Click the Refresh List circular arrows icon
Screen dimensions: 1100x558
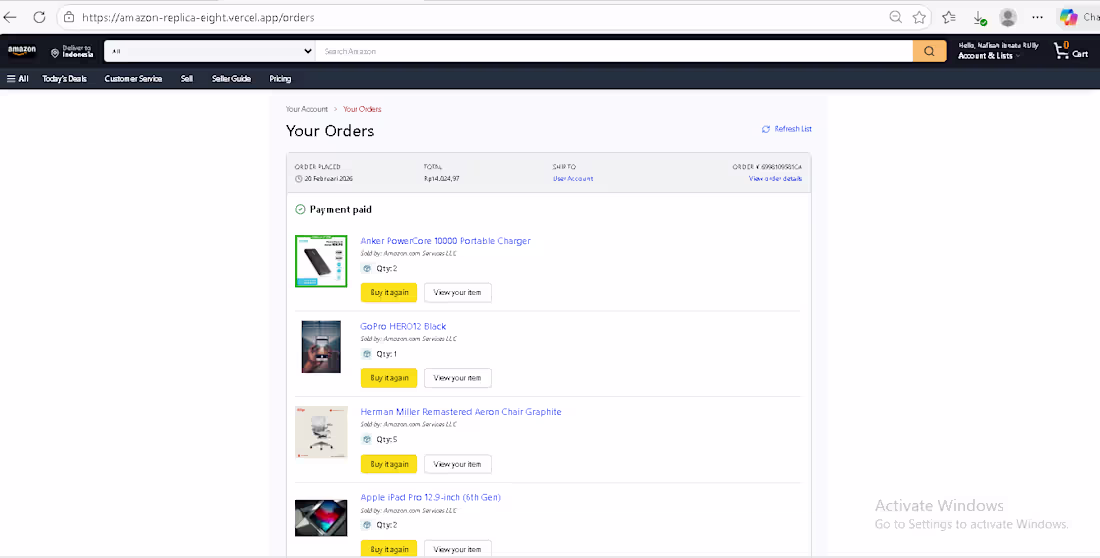[x=765, y=129]
